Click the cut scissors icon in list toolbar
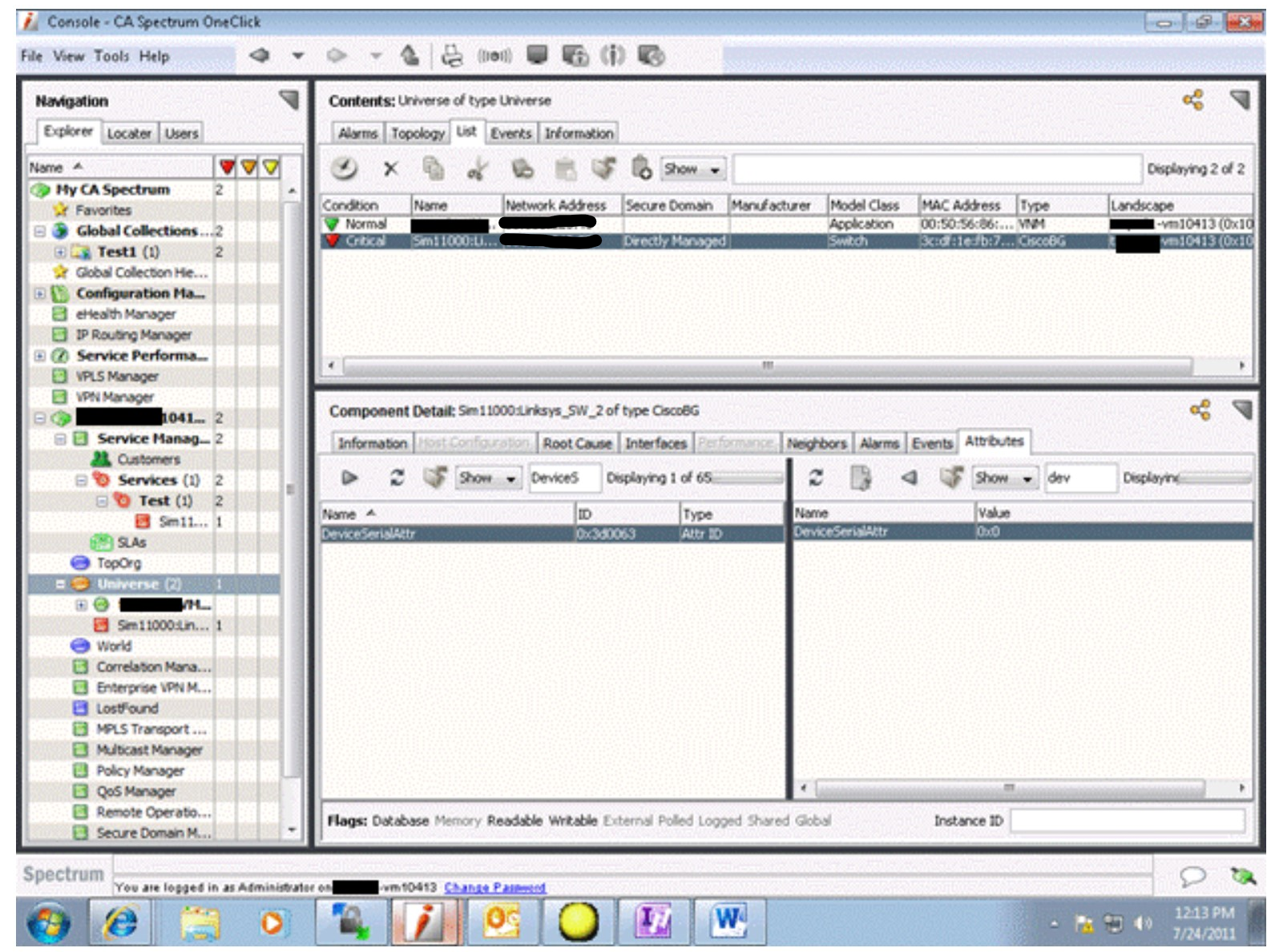This screenshot has width=1267, height=952. (x=478, y=169)
